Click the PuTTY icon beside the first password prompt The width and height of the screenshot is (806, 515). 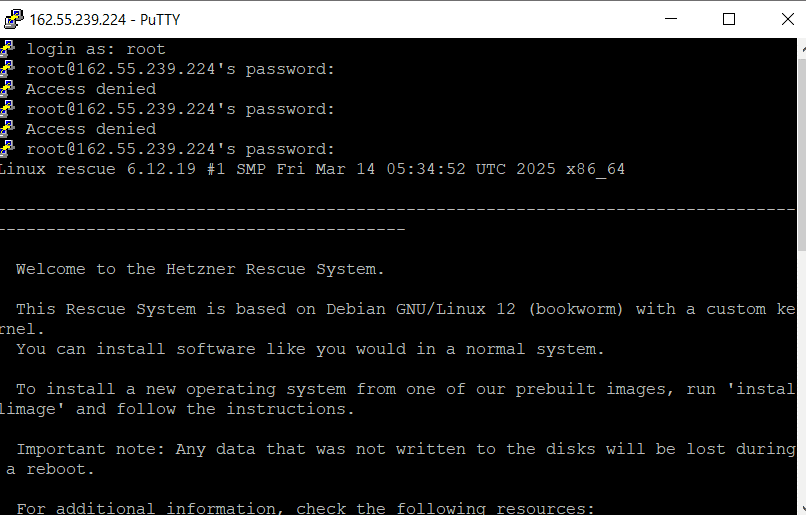coord(7,69)
